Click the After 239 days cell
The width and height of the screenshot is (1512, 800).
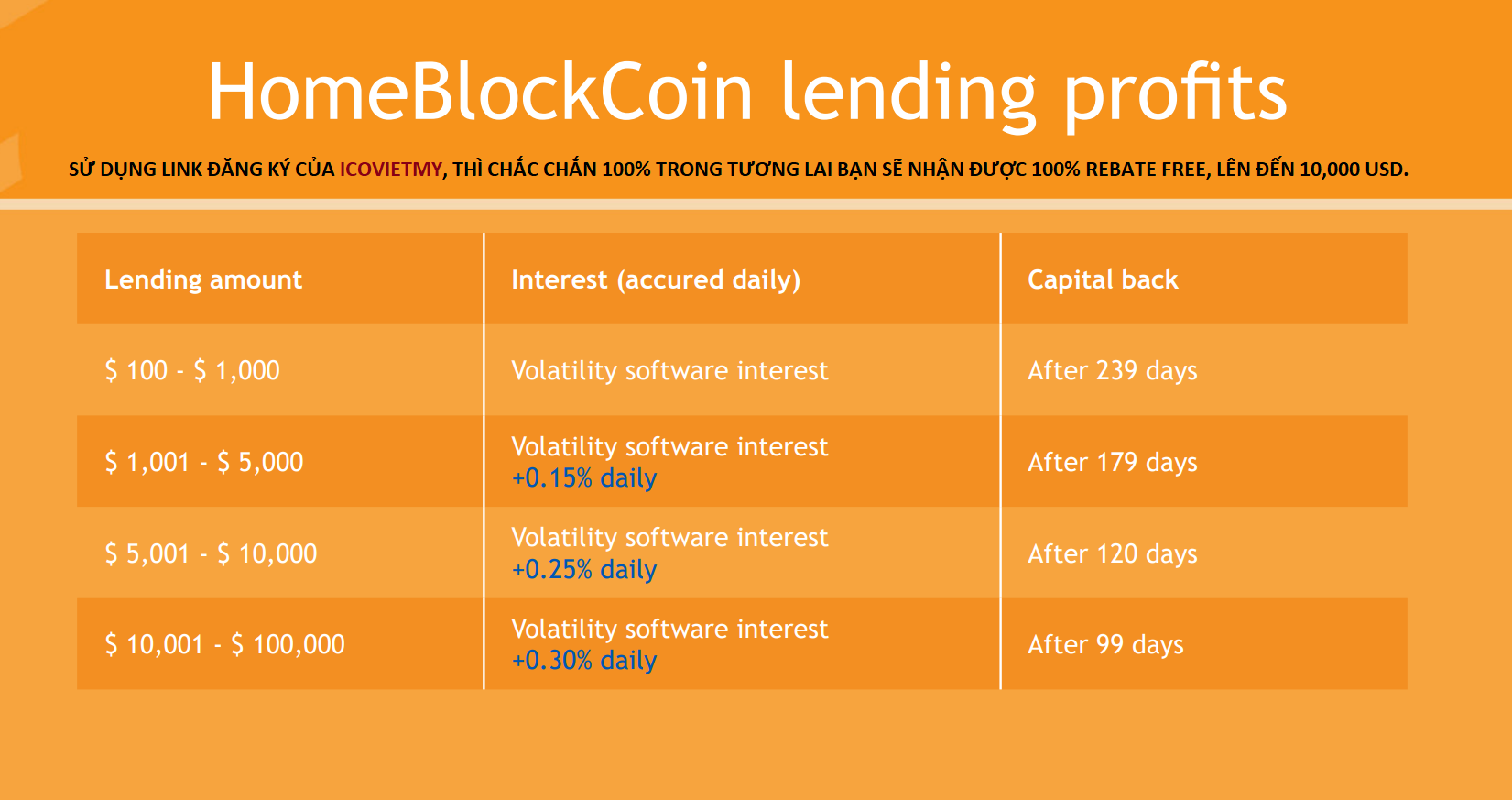[x=1113, y=370]
